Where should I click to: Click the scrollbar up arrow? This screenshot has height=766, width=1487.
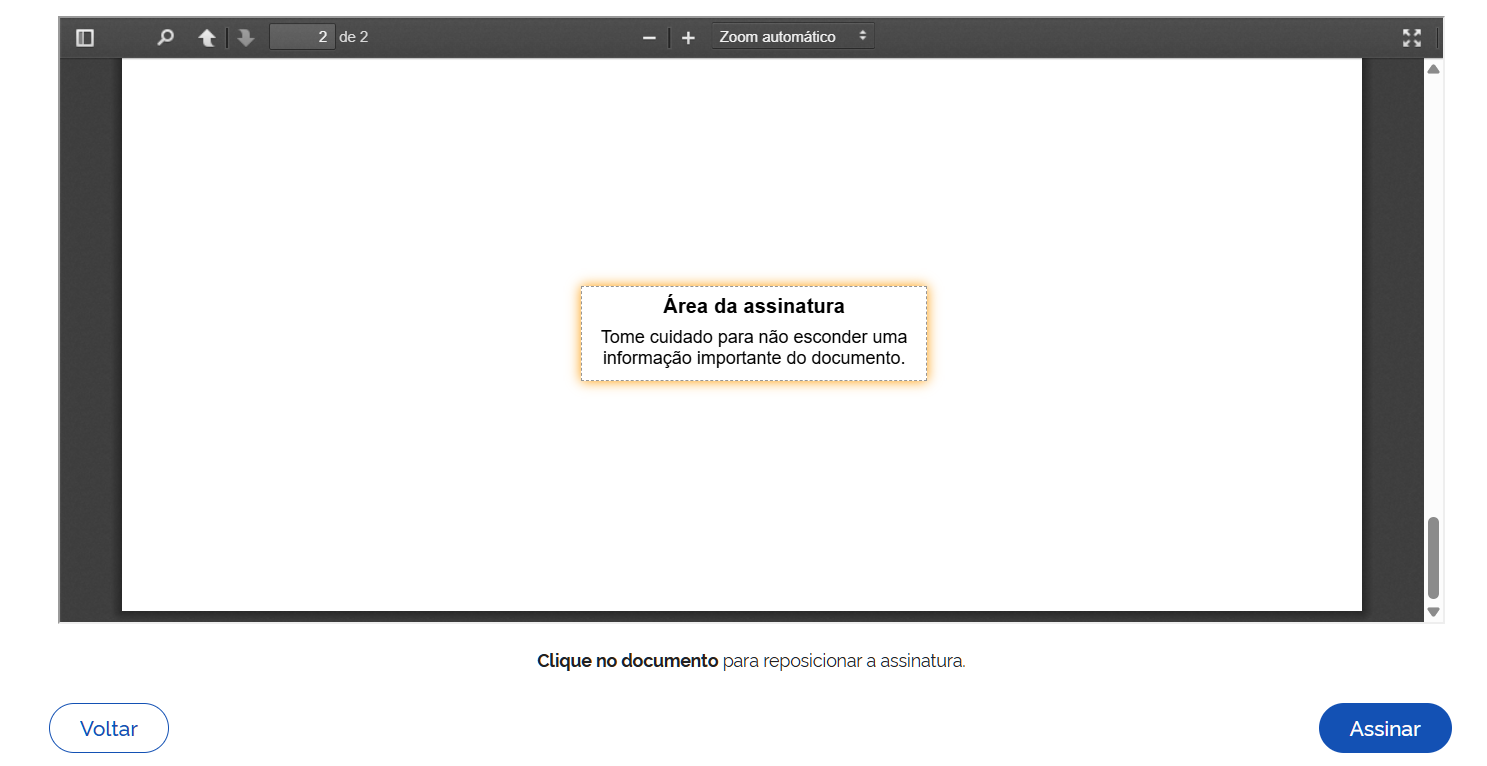1433,70
